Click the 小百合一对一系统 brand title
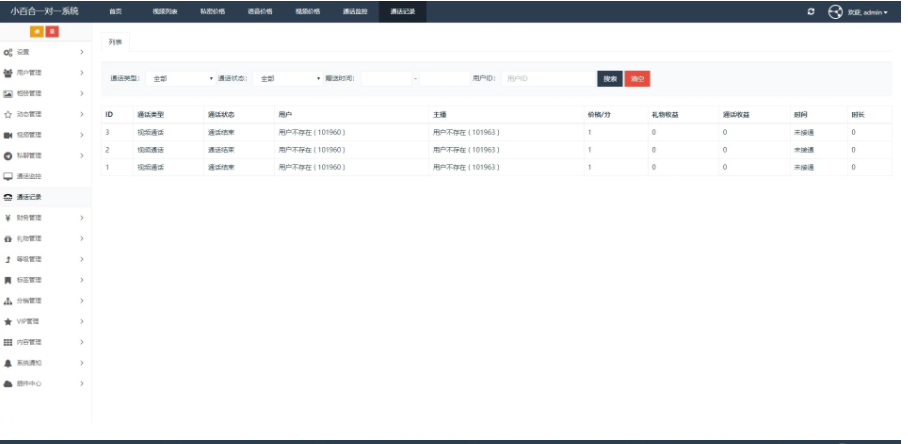Viewport: 908px width, 444px height. tap(45, 11)
